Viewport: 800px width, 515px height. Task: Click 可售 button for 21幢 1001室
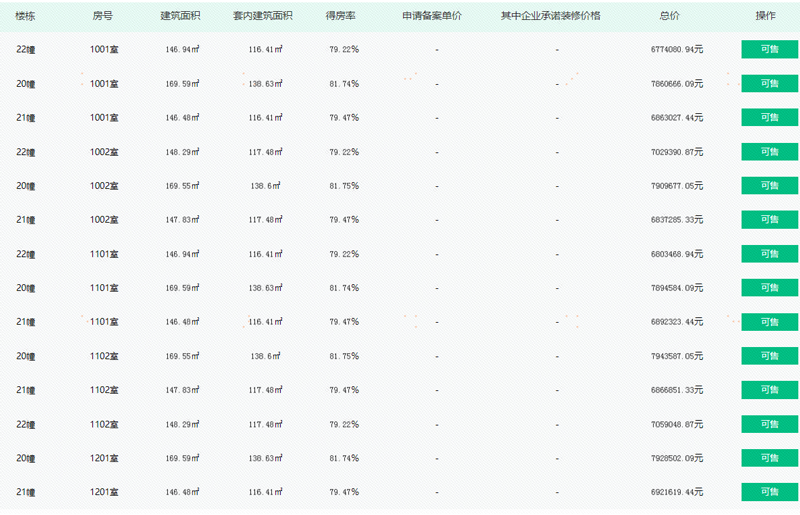point(770,117)
